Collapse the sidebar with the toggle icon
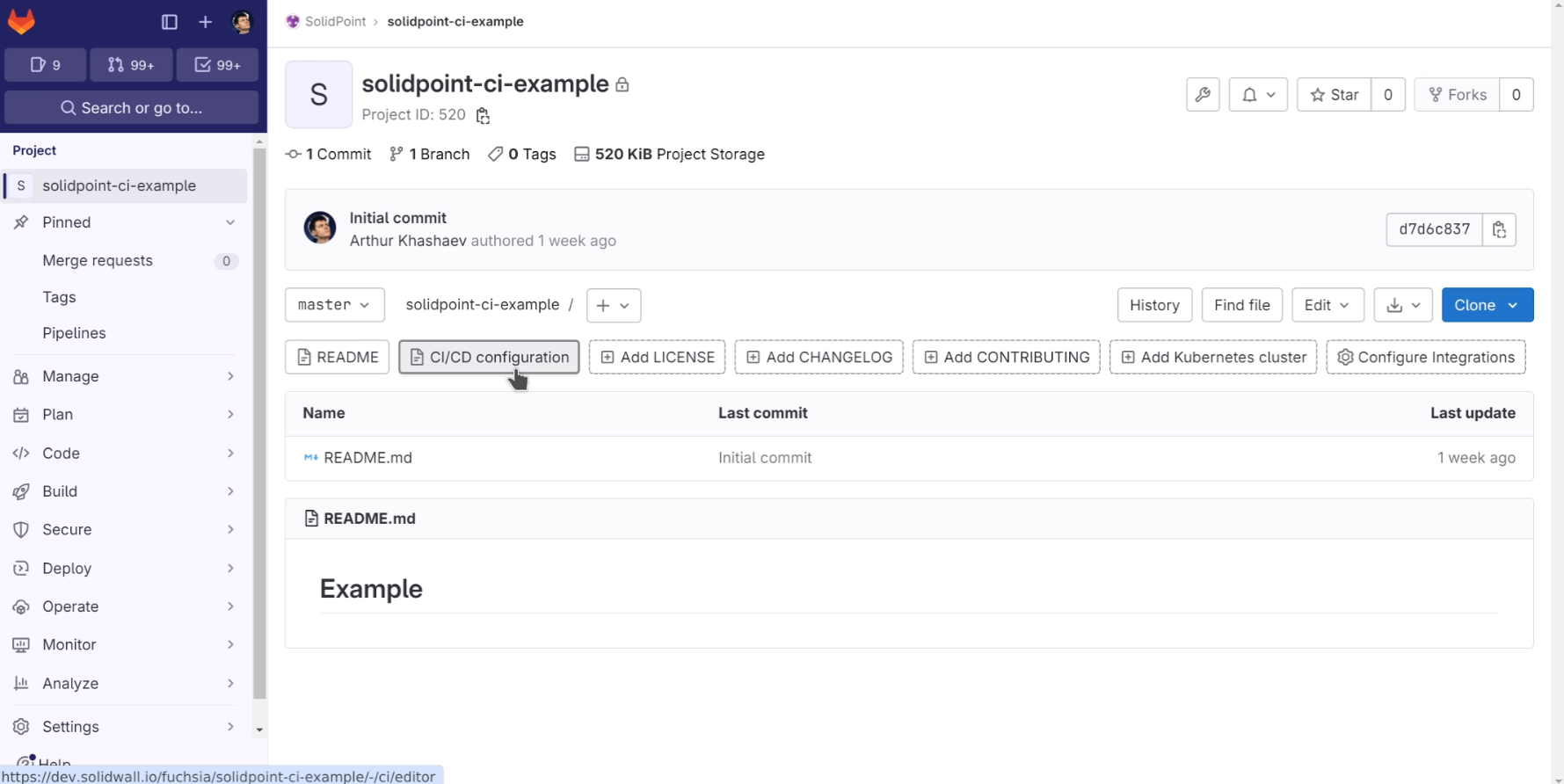This screenshot has width=1564, height=784. click(169, 21)
